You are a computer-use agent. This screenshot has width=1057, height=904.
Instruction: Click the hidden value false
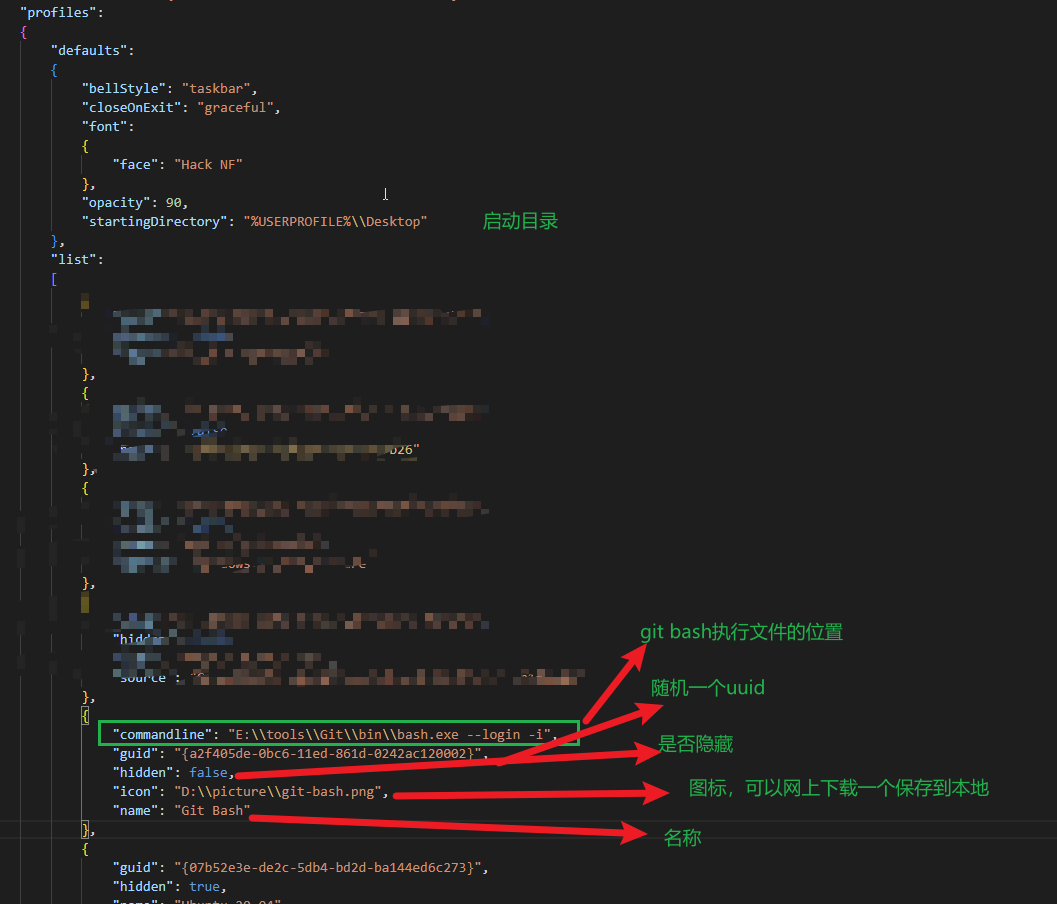[x=210, y=772]
